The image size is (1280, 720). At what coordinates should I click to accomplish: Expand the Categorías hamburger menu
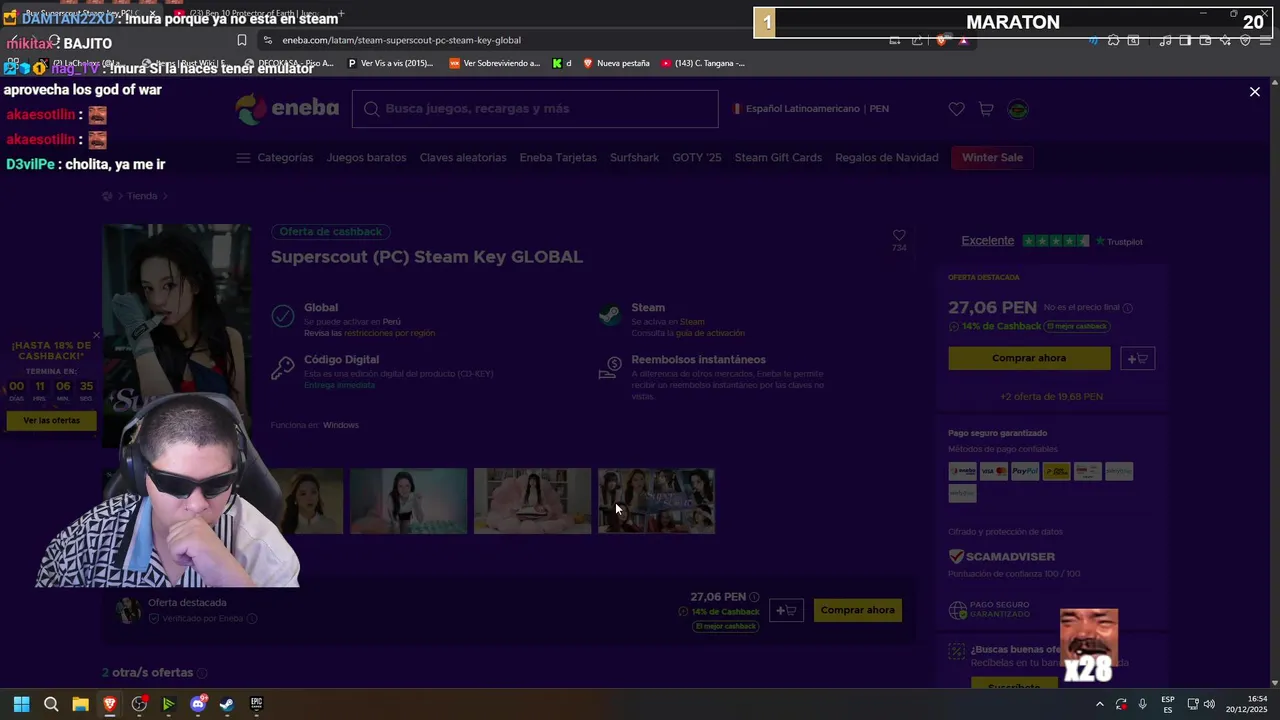tap(275, 158)
